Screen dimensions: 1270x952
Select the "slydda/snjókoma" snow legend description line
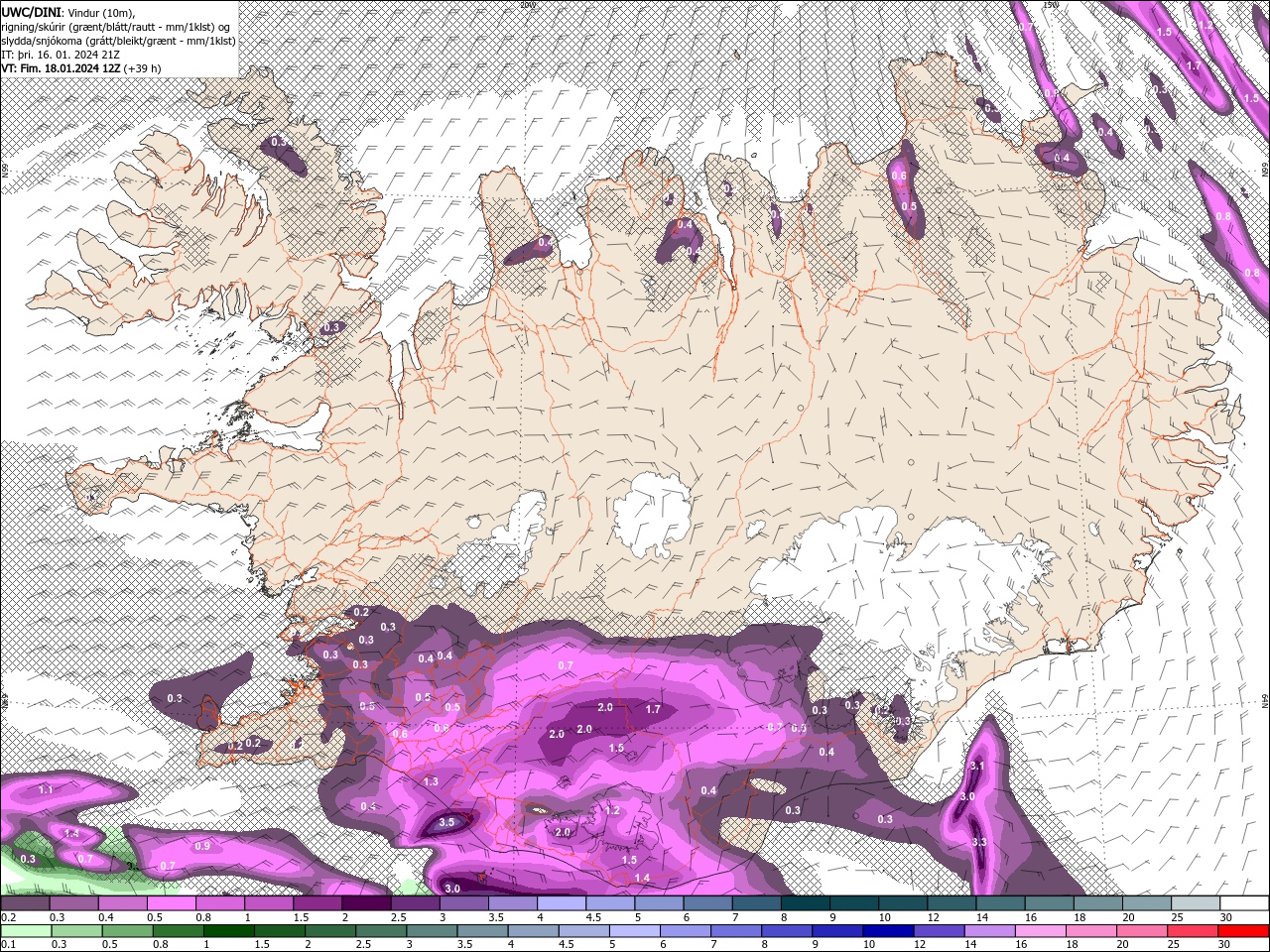tap(118, 41)
